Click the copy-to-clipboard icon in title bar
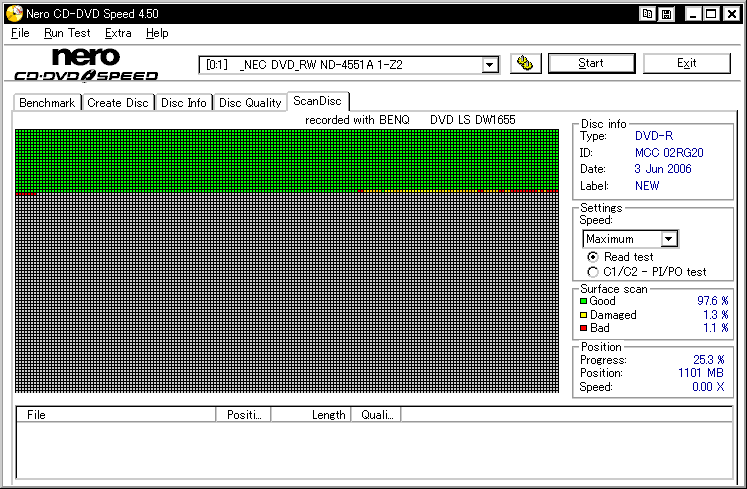747x489 pixels. pyautogui.click(x=647, y=14)
